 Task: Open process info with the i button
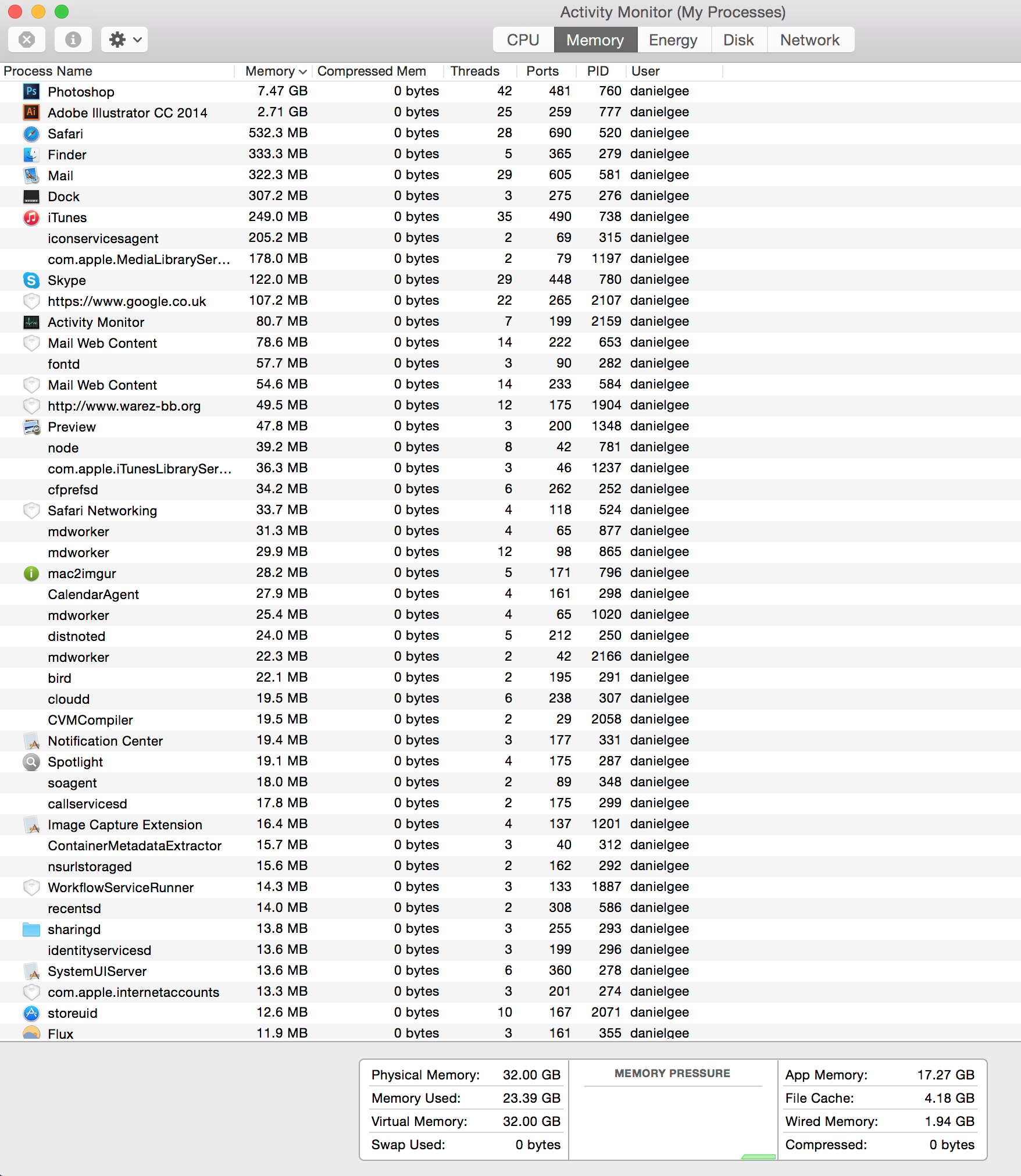pyautogui.click(x=73, y=40)
